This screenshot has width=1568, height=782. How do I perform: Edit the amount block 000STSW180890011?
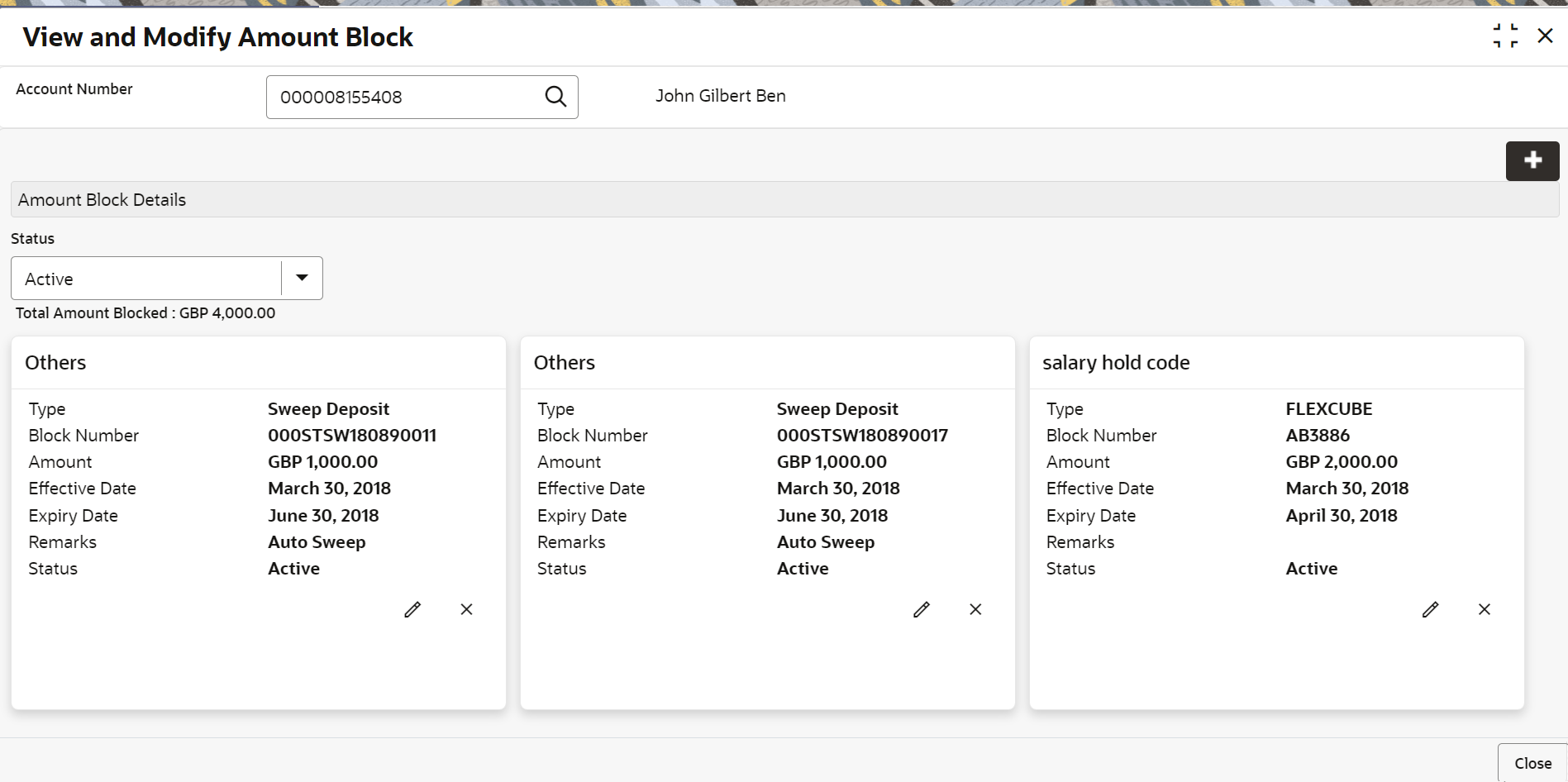[412, 610]
